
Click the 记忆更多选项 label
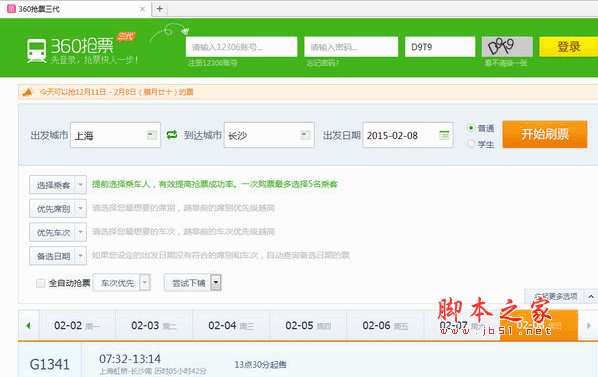[555, 296]
